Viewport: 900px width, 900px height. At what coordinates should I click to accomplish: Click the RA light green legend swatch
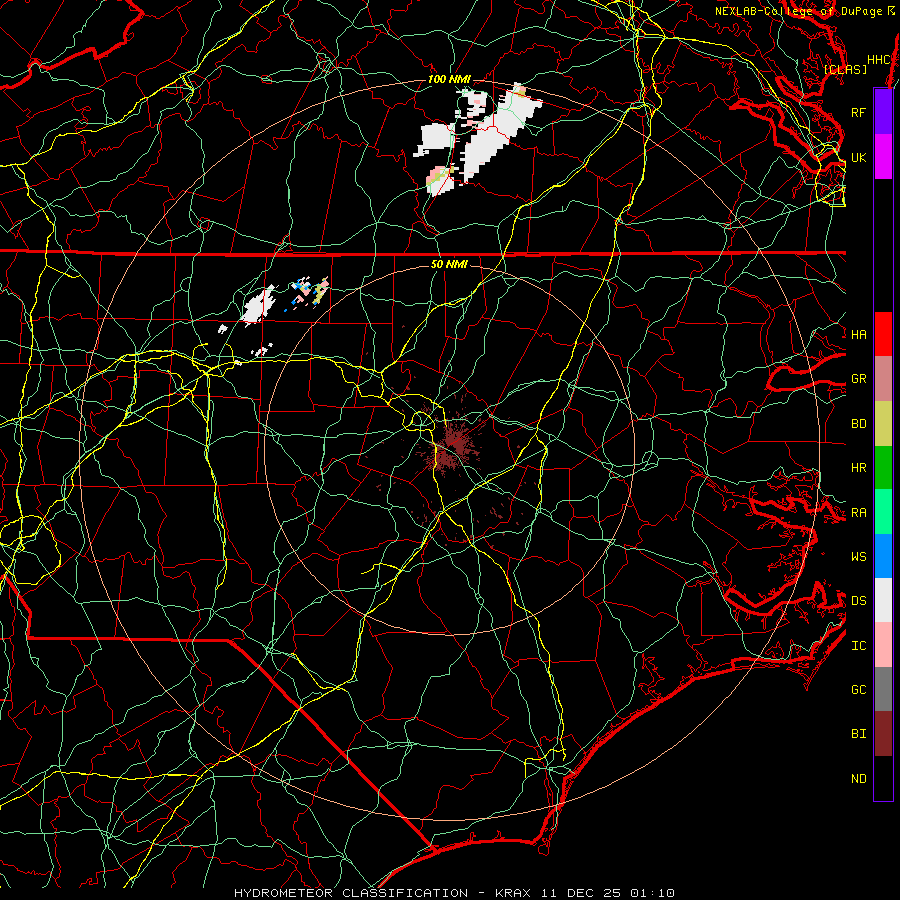[x=883, y=512]
